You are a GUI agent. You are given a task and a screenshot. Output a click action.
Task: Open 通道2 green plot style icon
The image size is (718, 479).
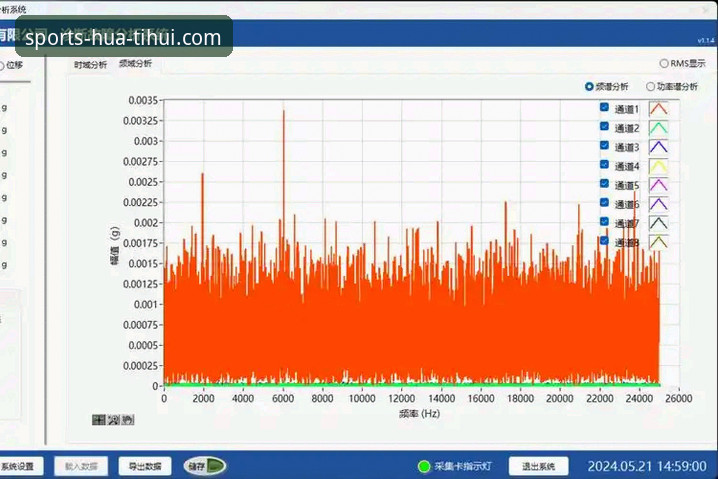[658, 128]
